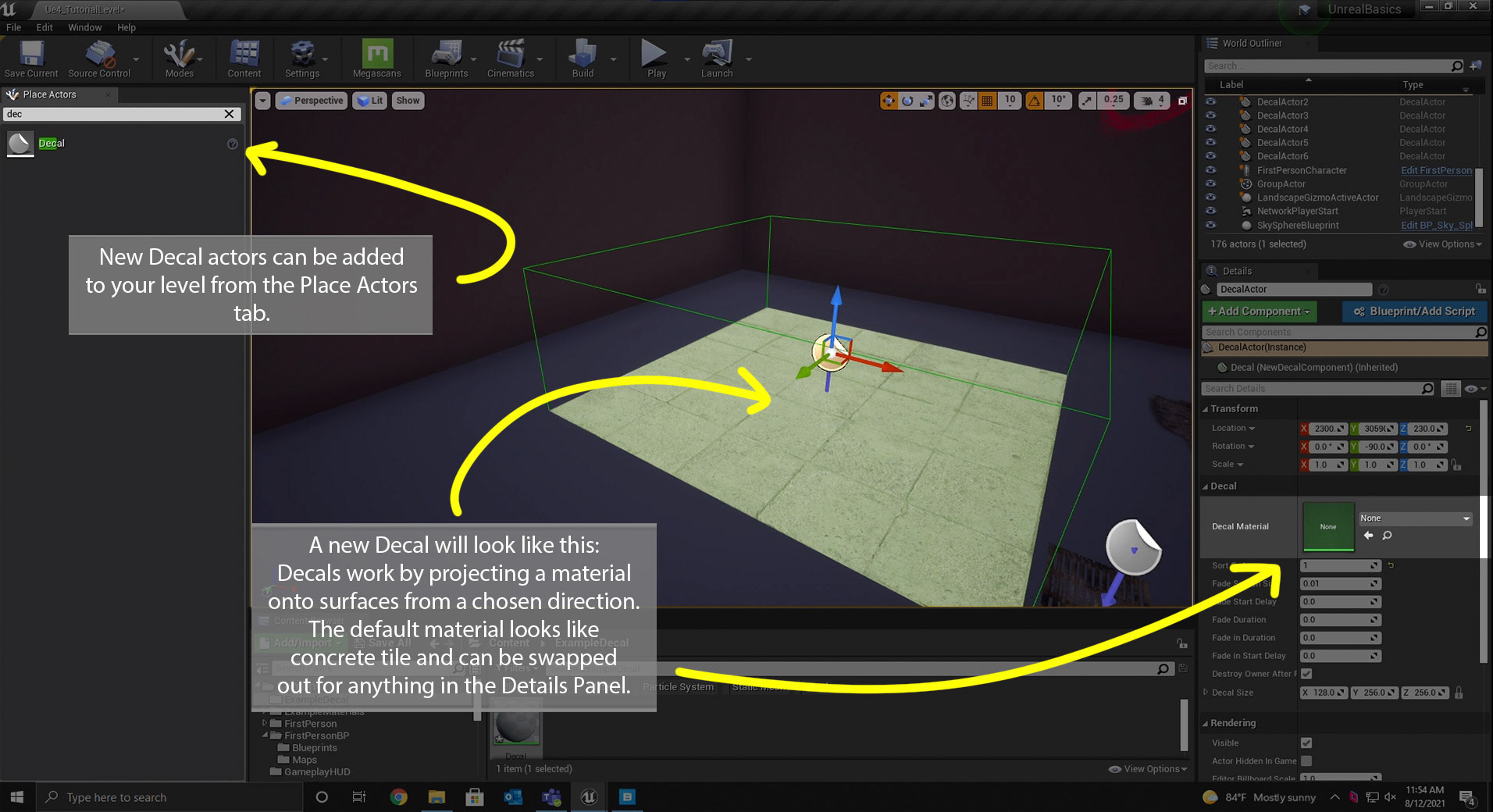
Task: Toggle the Scale lock icon in Transform
Action: (1456, 465)
